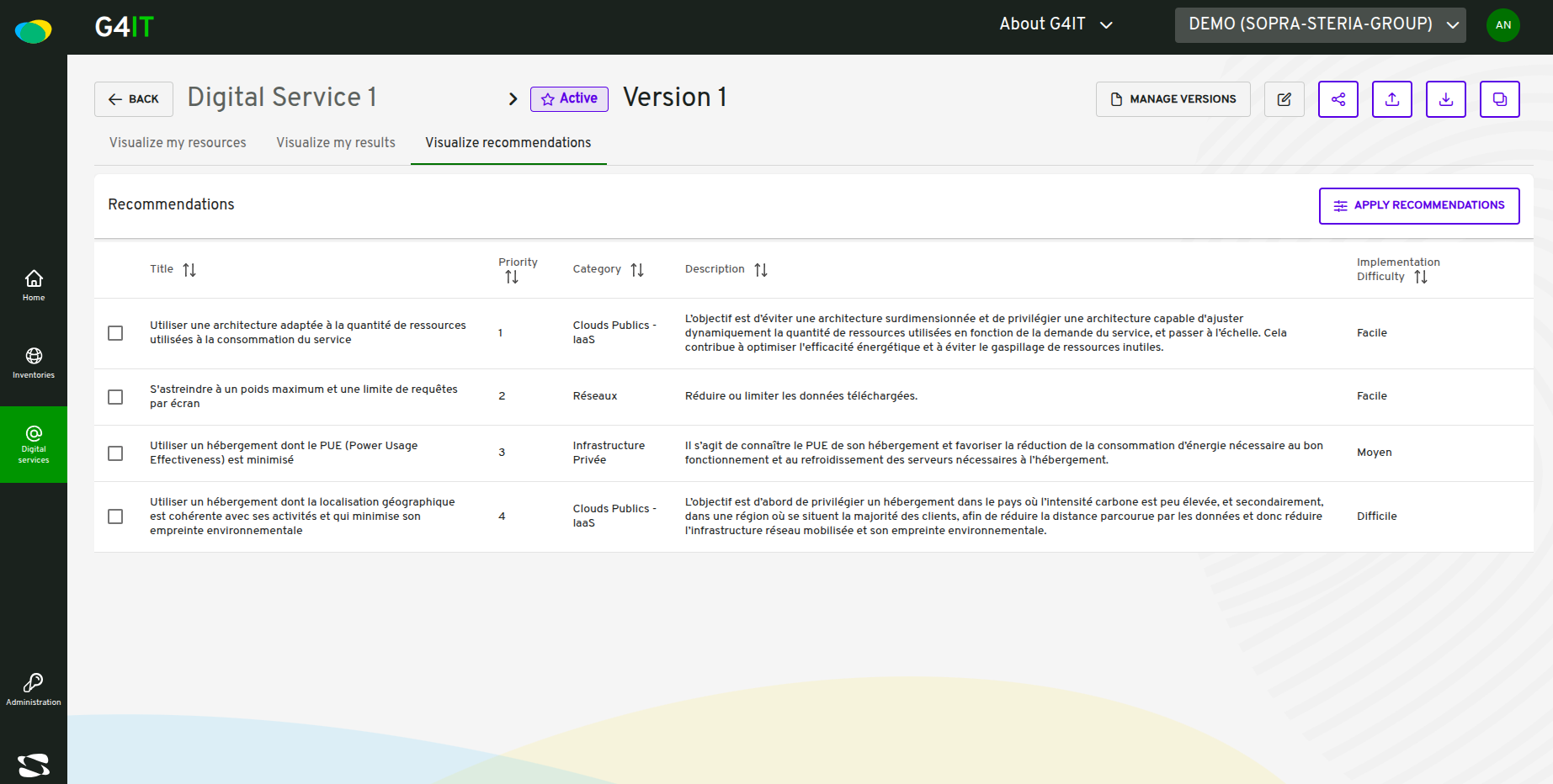Open the AN user avatar menu
The height and width of the screenshot is (784, 1553).
pos(1503,25)
